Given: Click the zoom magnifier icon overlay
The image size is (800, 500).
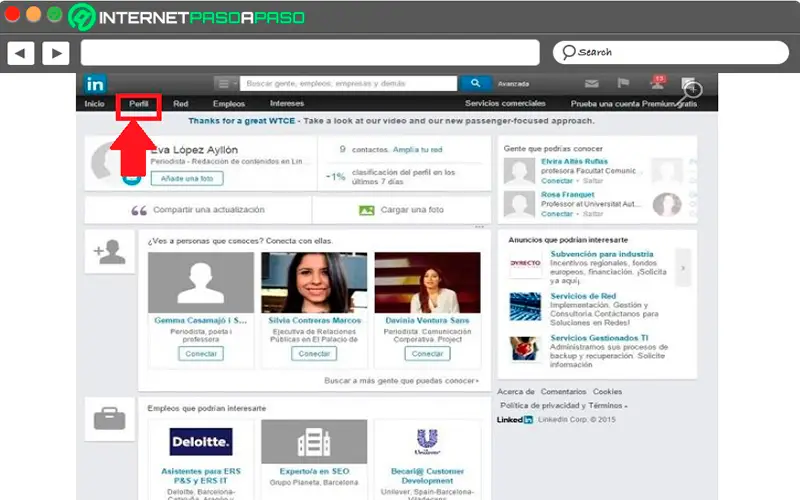Looking at the screenshot, I should 690,91.
